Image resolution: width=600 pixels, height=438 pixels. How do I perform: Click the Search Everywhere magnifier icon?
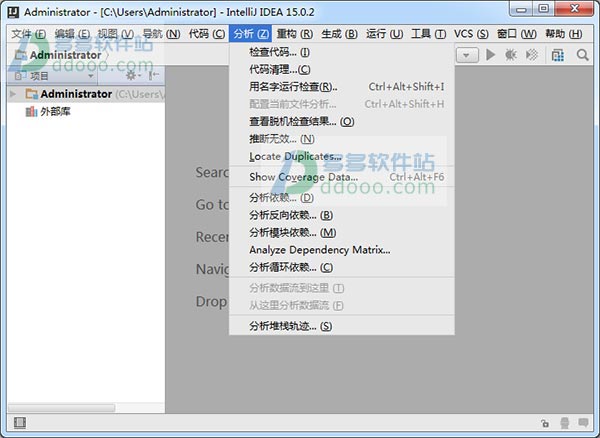582,55
